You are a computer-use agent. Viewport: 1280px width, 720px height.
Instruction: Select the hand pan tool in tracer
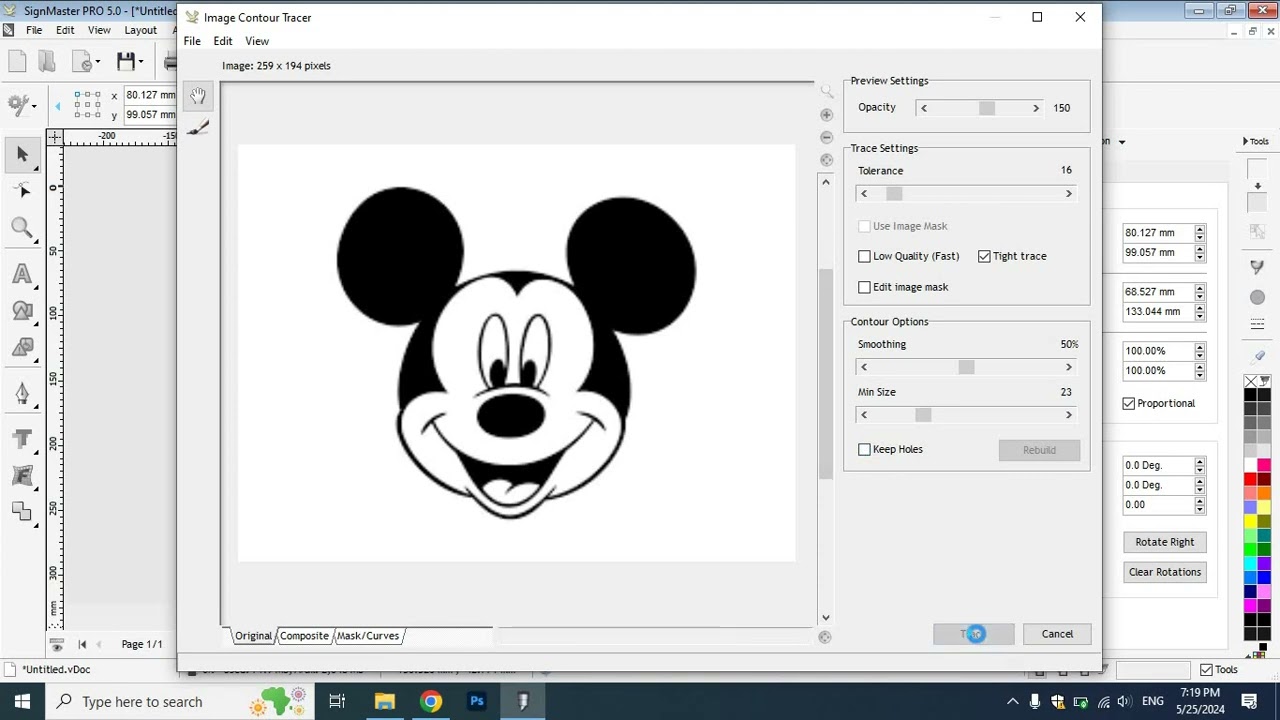click(x=198, y=96)
